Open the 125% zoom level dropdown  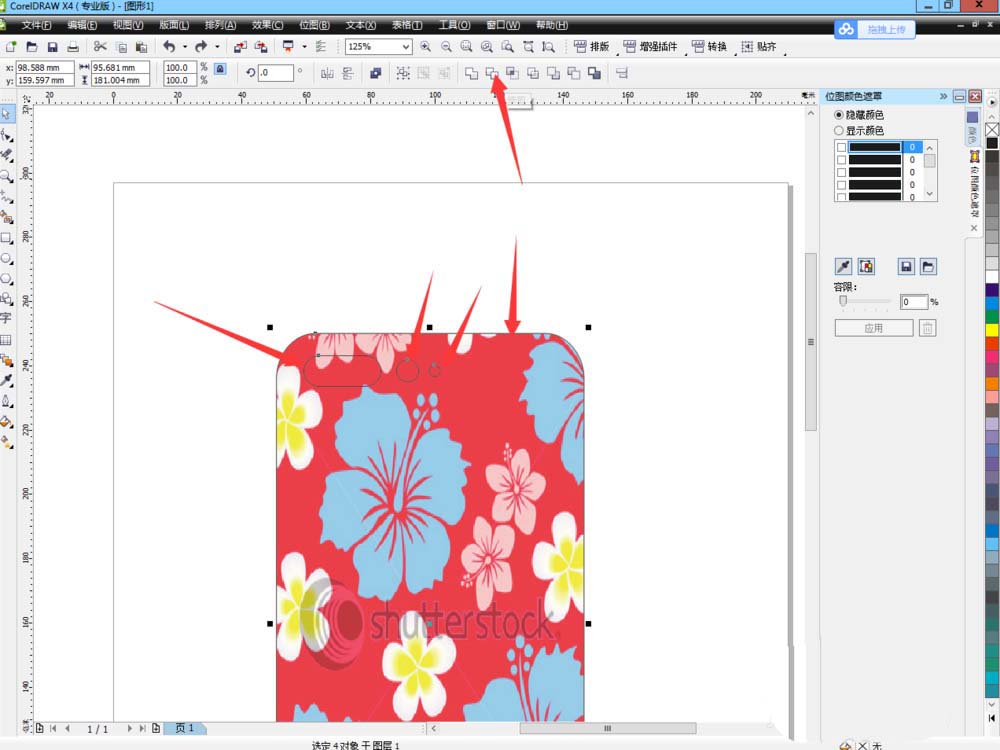406,47
